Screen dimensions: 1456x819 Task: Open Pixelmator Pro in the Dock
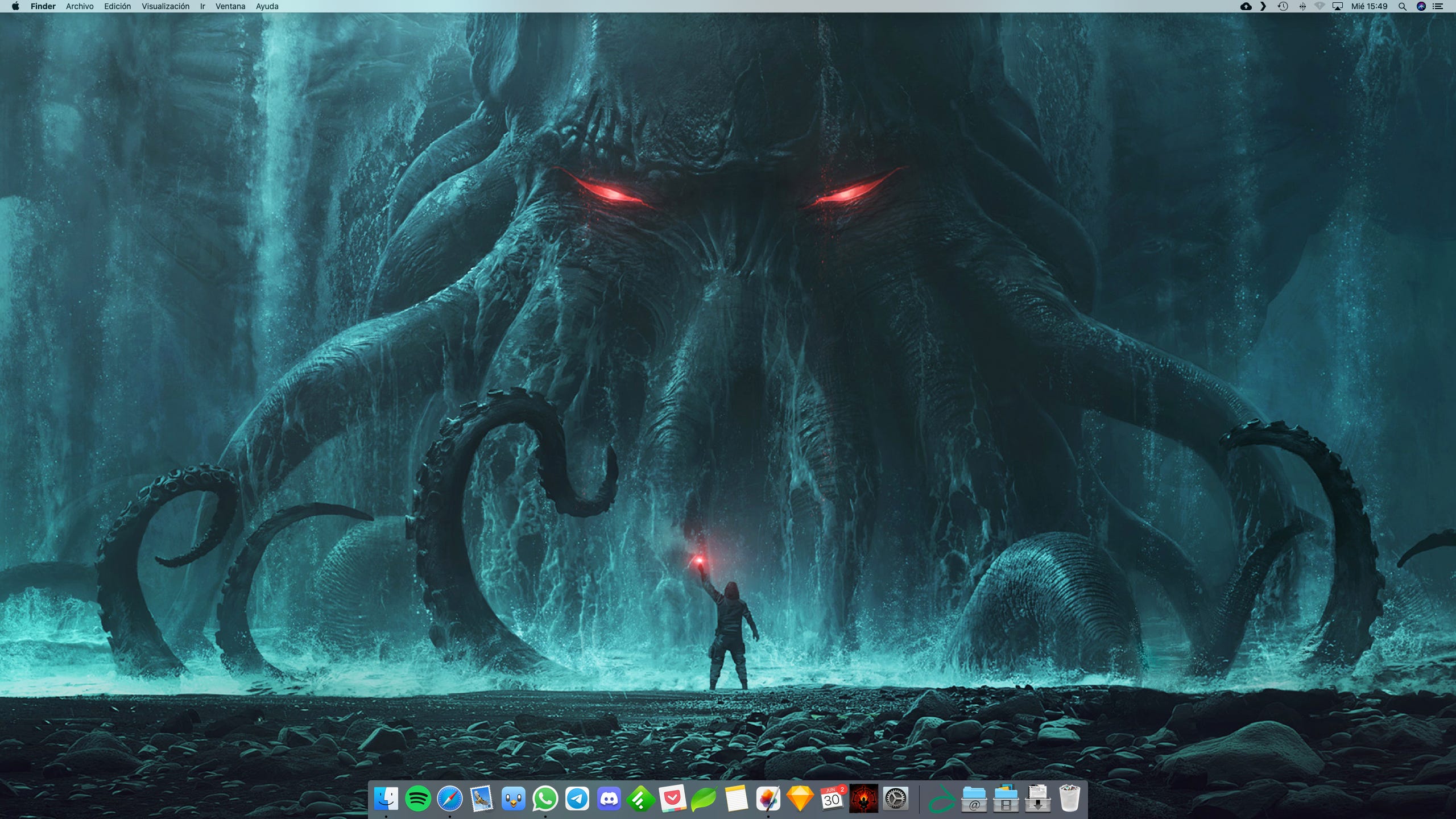click(768, 799)
